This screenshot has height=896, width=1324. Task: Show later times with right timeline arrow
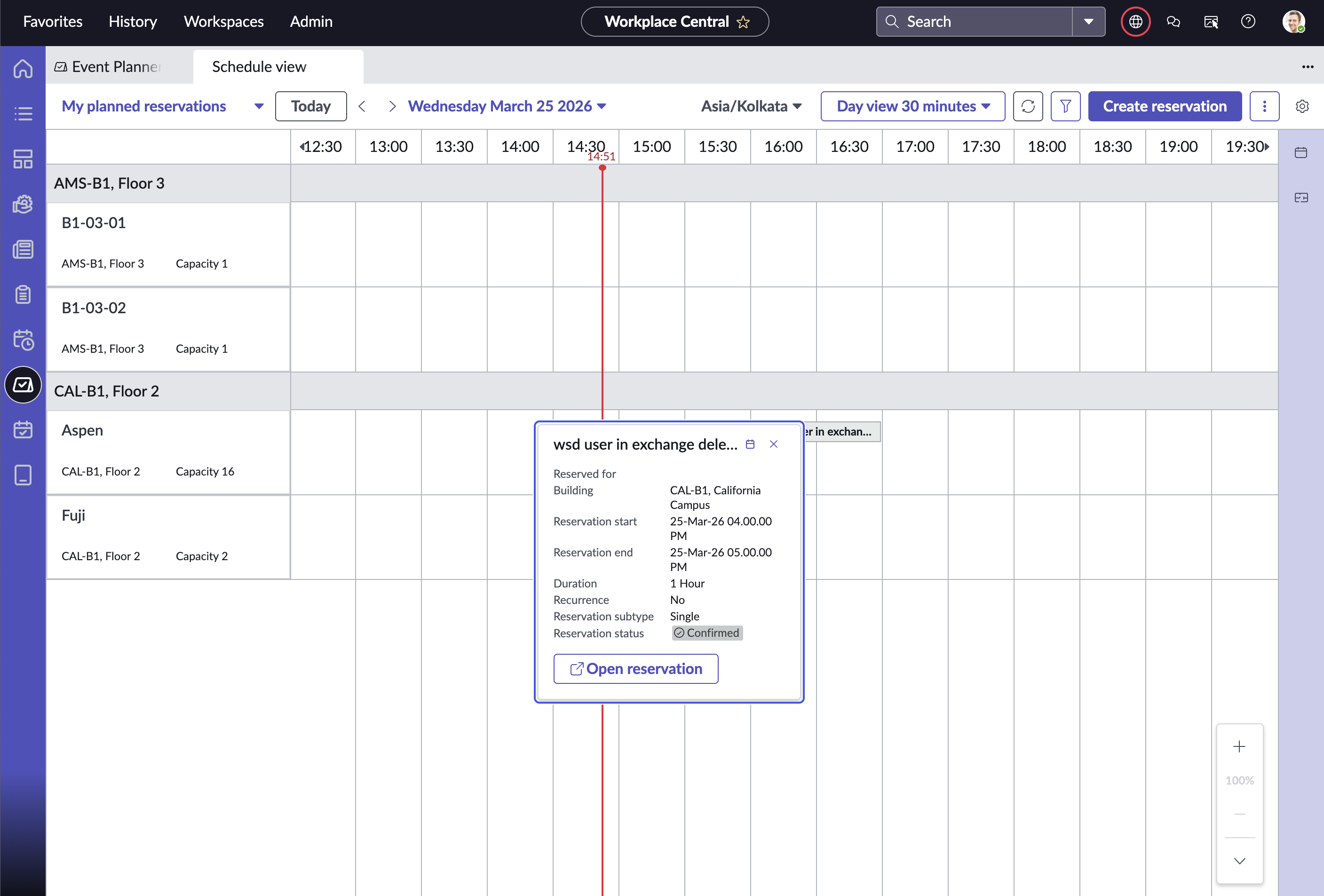(x=1267, y=147)
